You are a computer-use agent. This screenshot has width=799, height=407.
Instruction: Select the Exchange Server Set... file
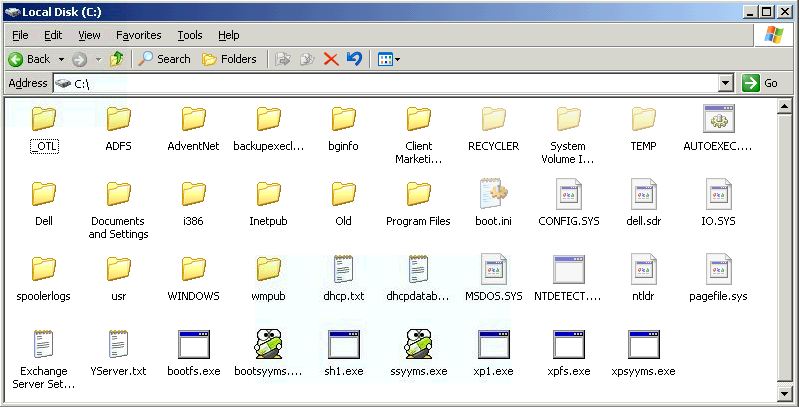pyautogui.click(x=44, y=360)
